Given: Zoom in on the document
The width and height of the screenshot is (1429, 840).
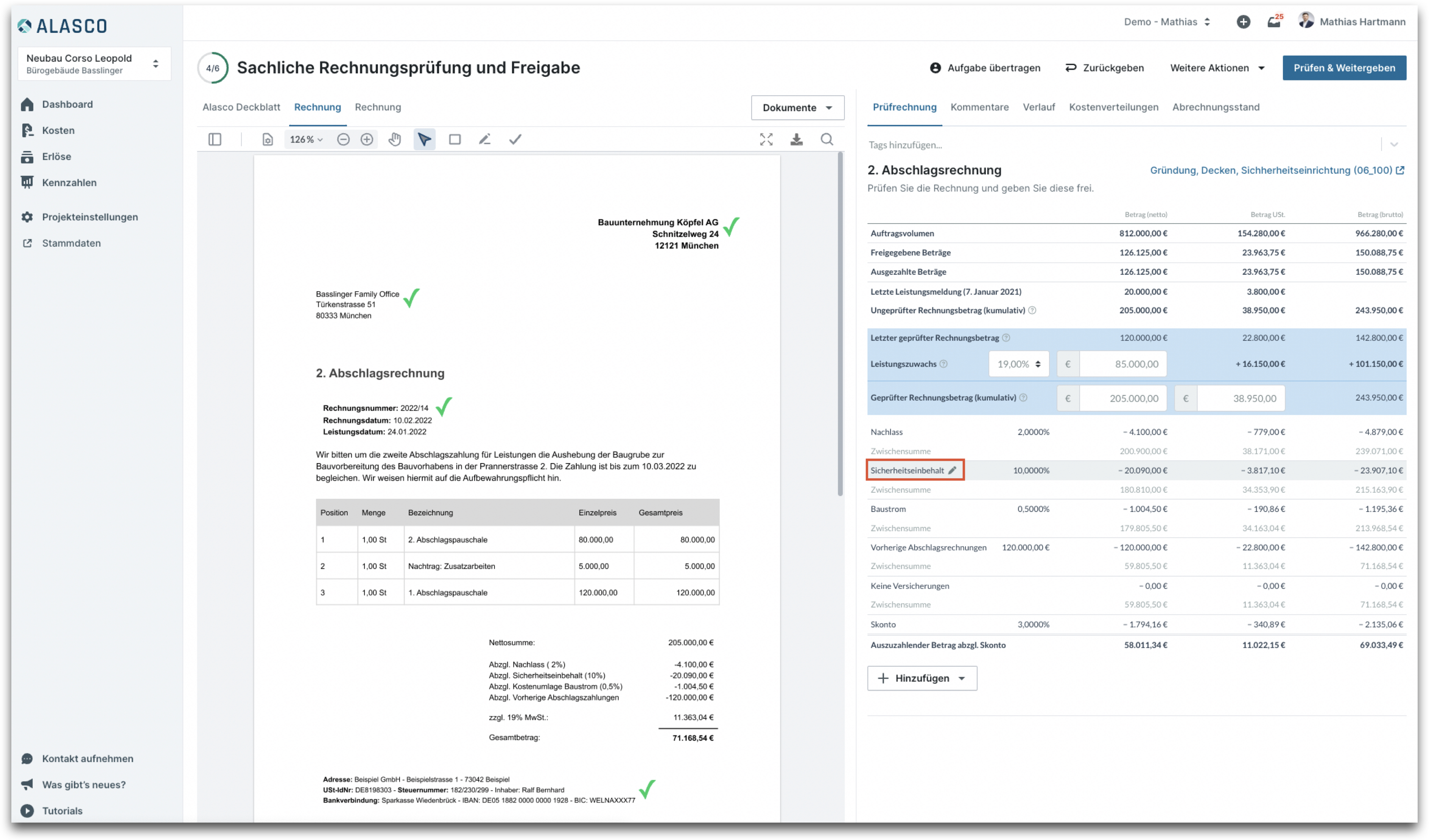Looking at the screenshot, I should click(367, 140).
